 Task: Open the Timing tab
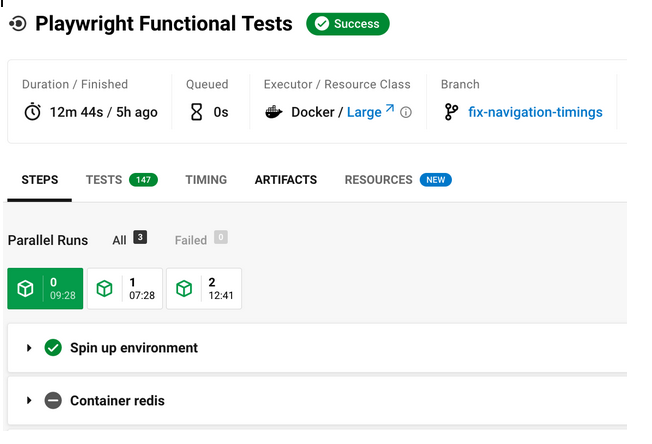point(206,180)
